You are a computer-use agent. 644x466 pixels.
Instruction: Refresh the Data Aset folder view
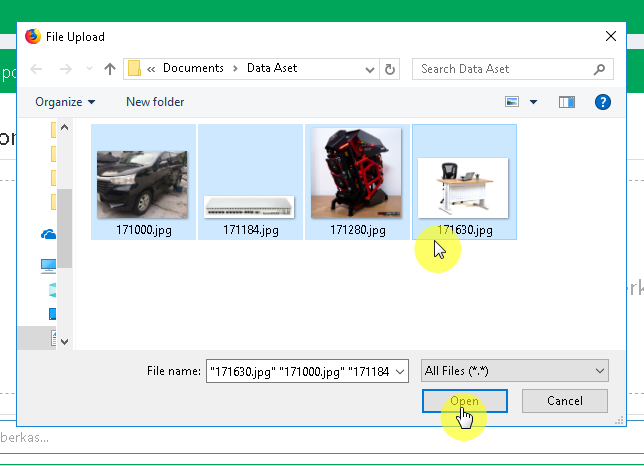click(x=391, y=69)
